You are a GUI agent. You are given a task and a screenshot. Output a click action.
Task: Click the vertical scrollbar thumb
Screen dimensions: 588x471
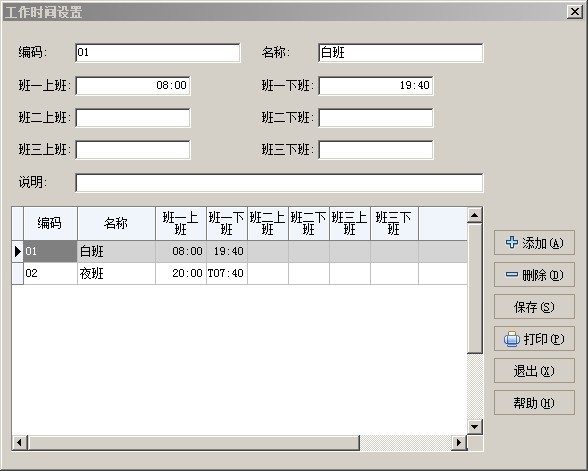[x=475, y=288]
